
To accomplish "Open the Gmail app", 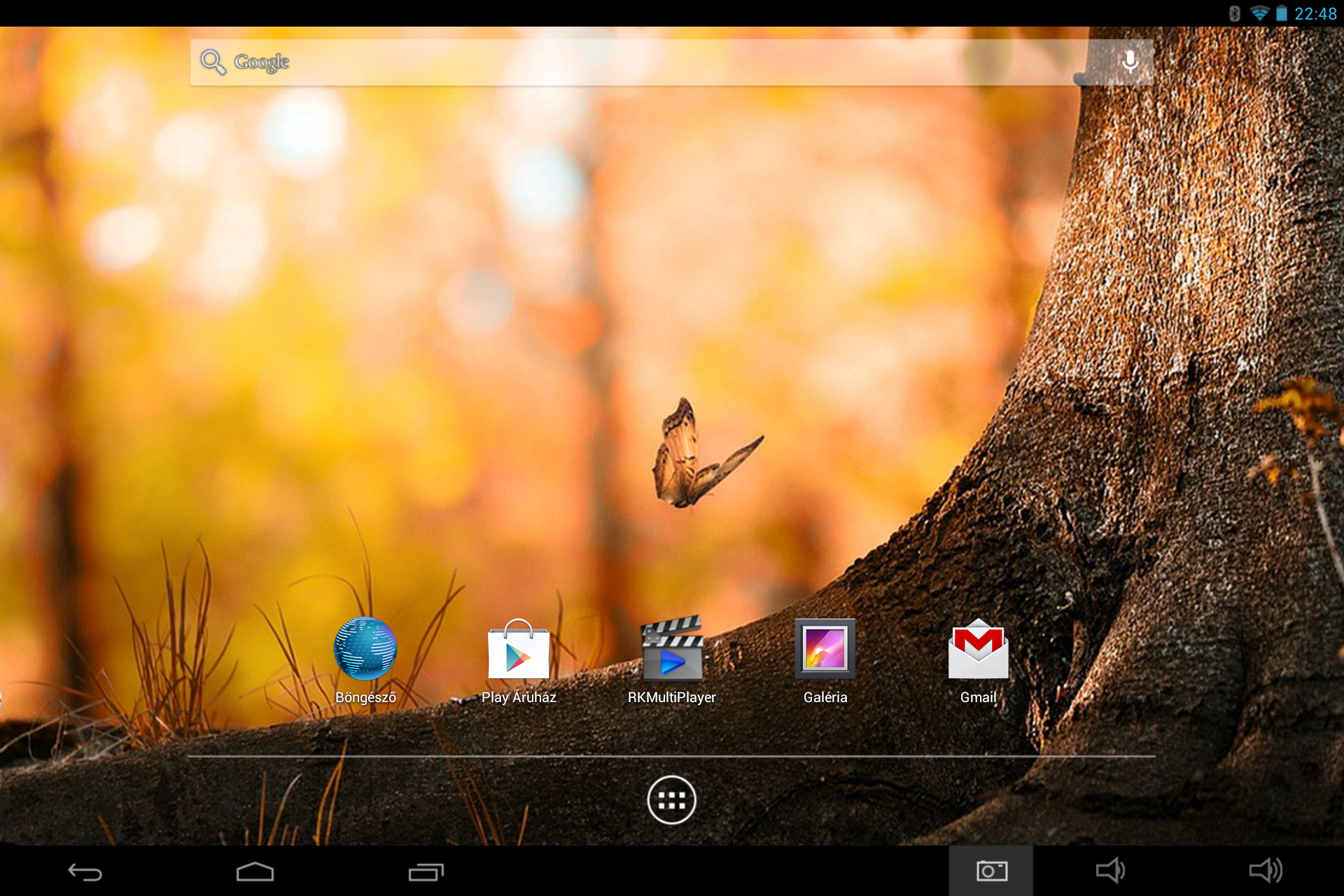I will [978, 650].
